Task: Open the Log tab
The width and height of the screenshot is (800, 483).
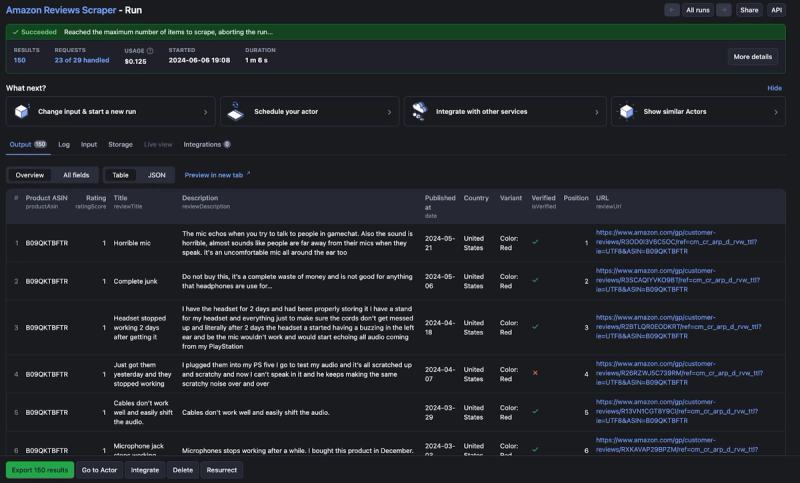Action: tap(64, 144)
